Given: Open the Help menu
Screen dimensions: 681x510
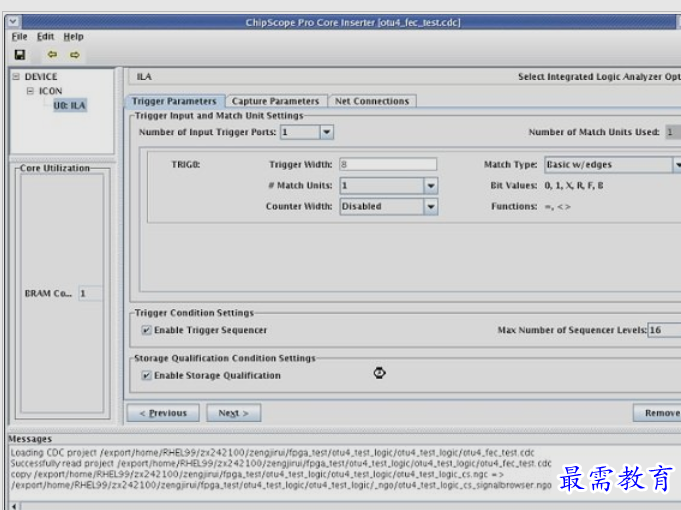Looking at the screenshot, I should [74, 37].
